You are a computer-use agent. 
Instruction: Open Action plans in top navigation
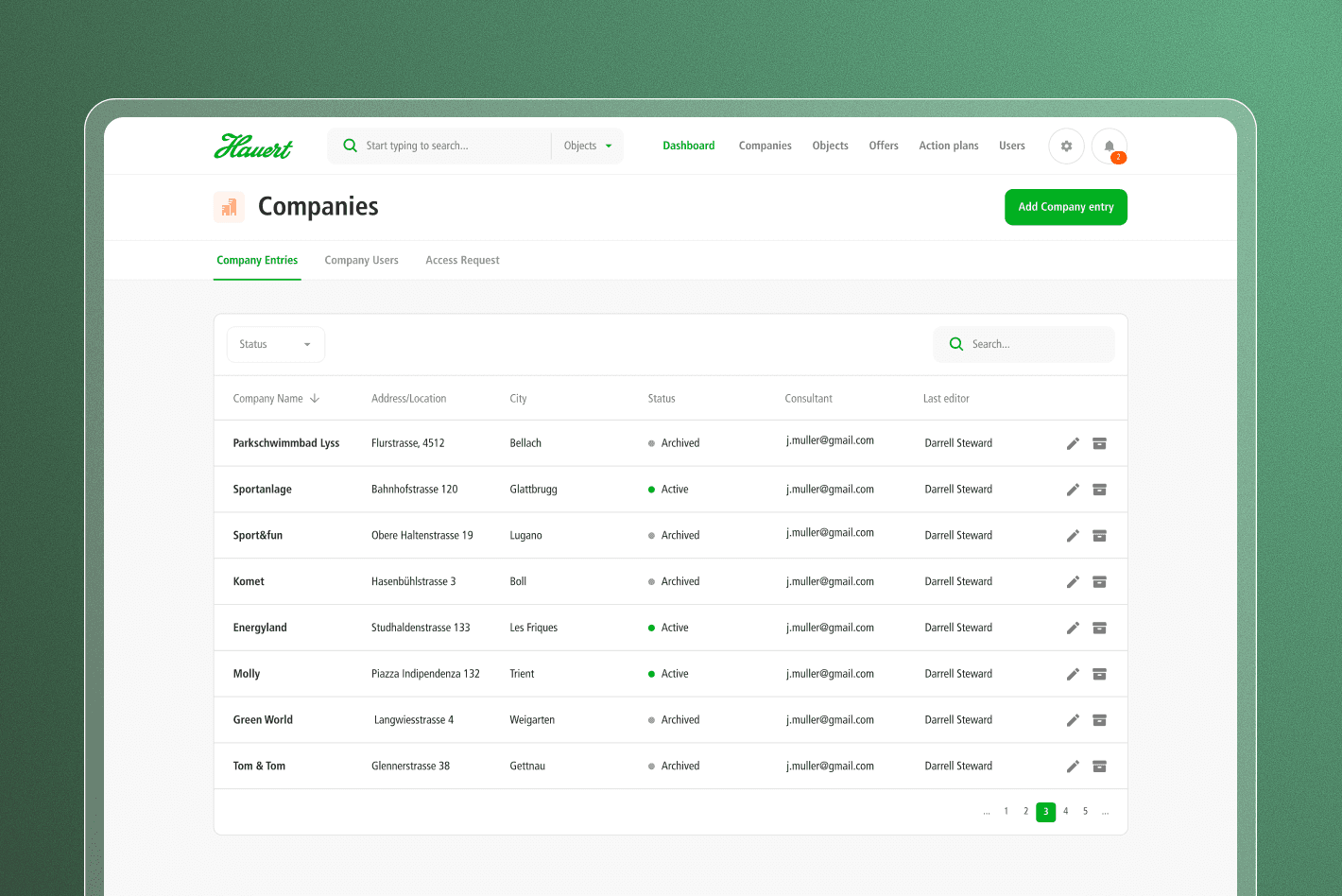coord(949,146)
